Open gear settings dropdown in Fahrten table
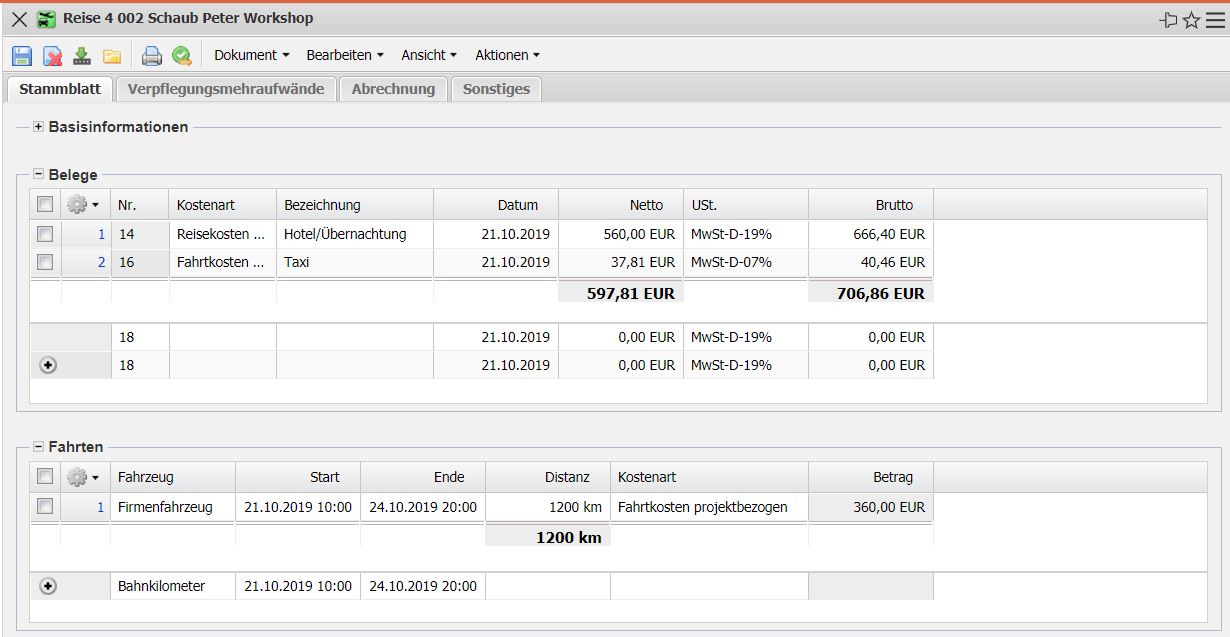 click(x=82, y=477)
